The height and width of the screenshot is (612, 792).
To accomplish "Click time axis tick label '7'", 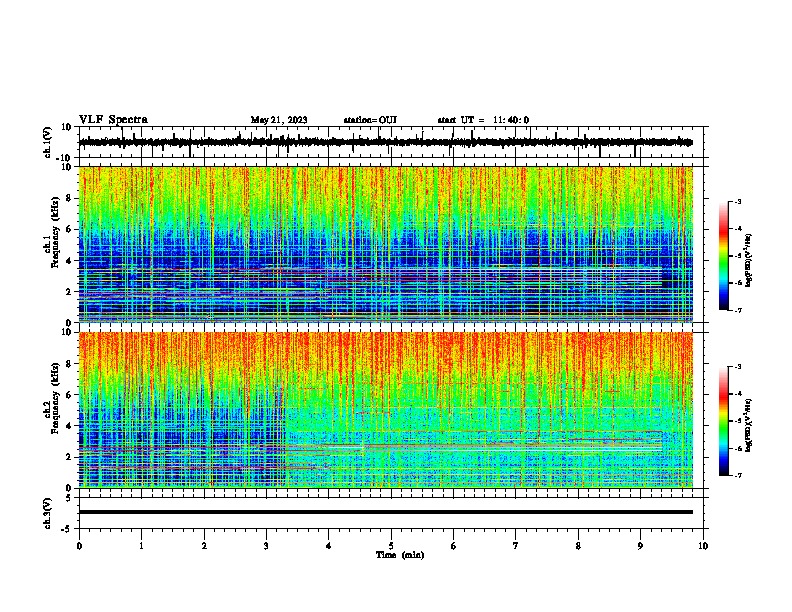I will point(516,546).
